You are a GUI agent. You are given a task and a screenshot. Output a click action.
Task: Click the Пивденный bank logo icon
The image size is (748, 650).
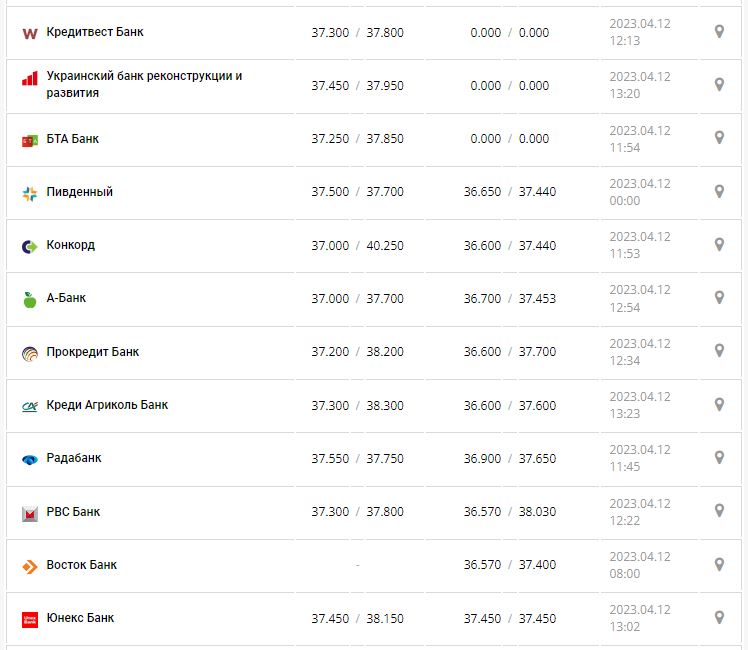(x=29, y=193)
